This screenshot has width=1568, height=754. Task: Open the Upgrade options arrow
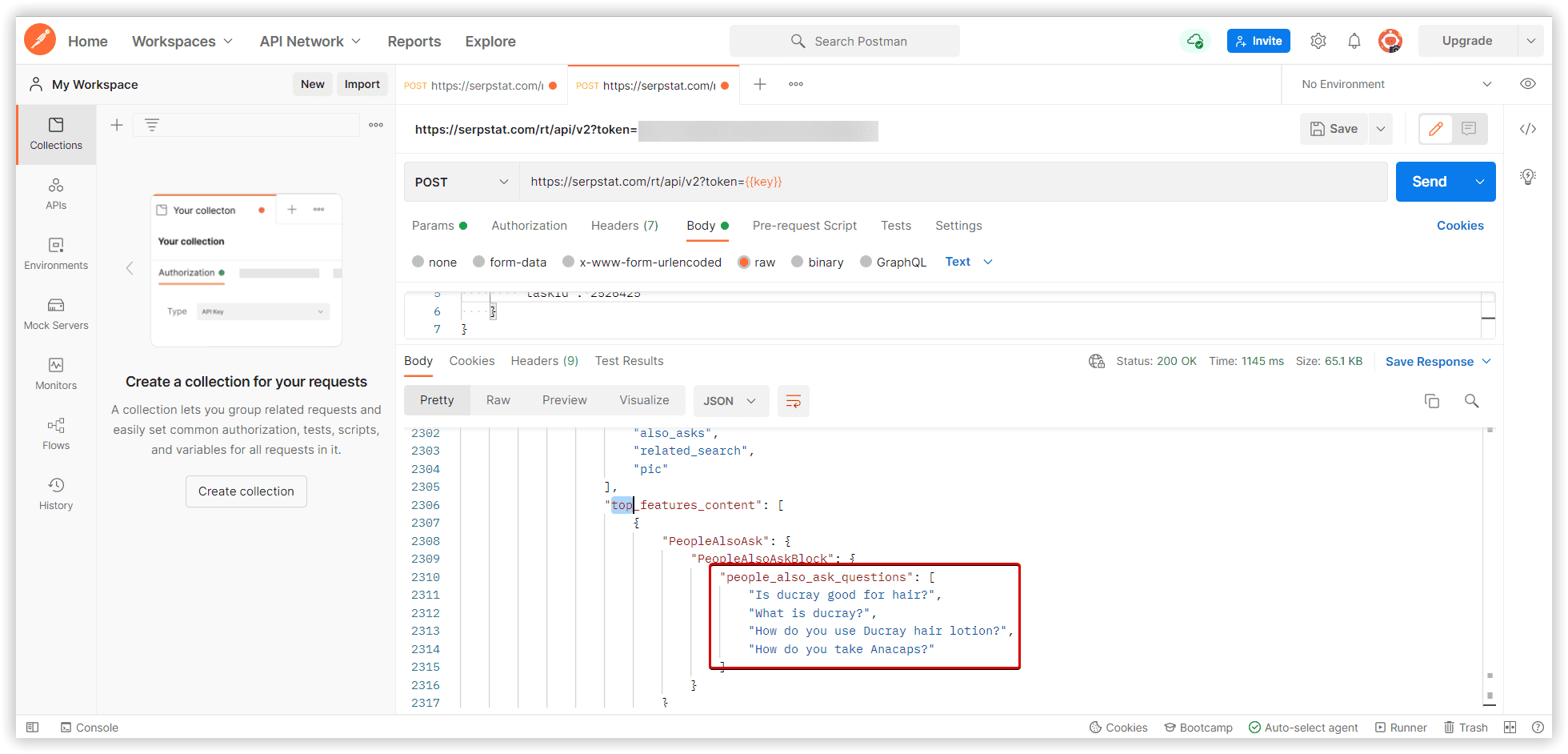tap(1530, 41)
